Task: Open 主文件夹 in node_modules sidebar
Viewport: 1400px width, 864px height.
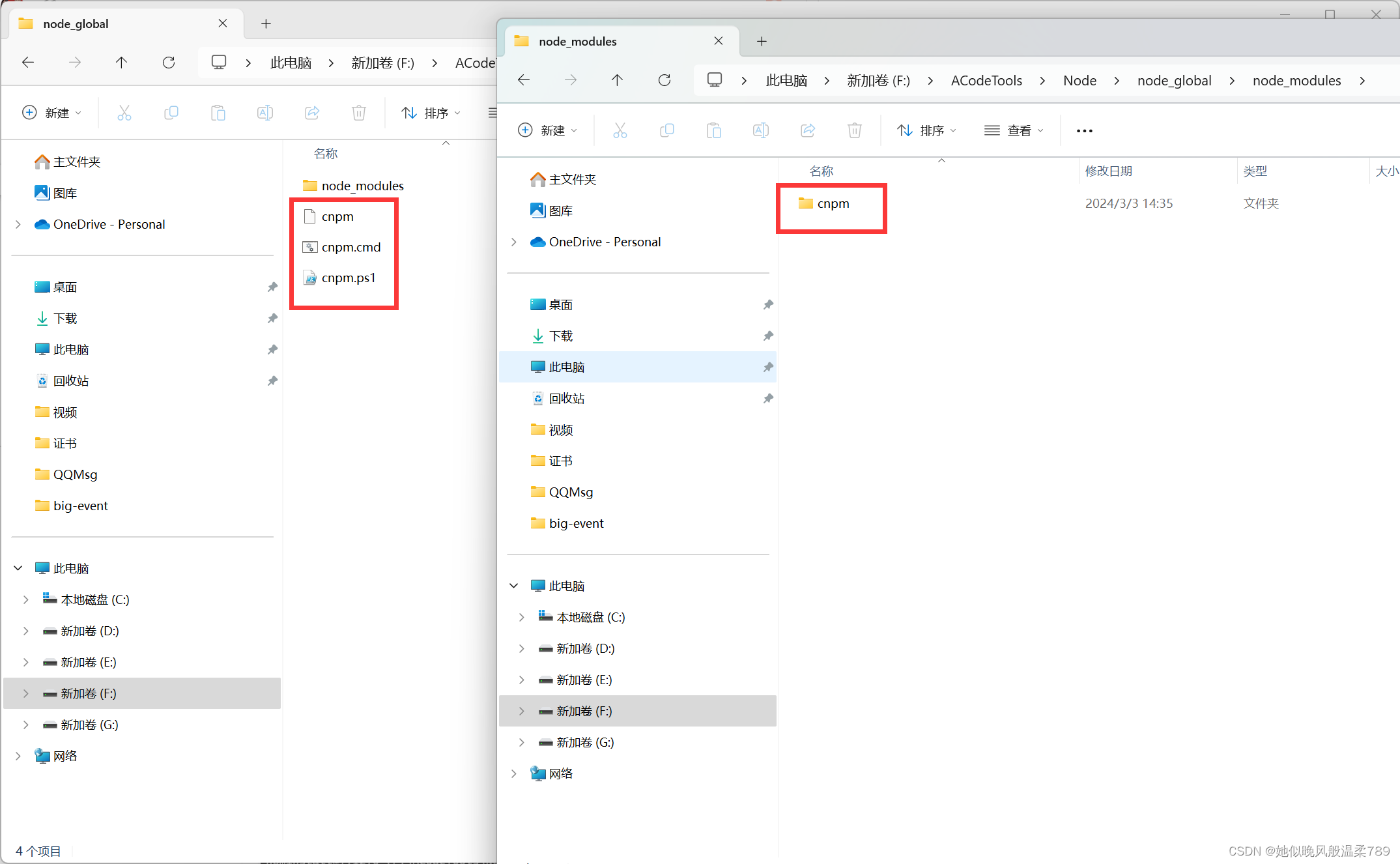Action: pyautogui.click(x=564, y=179)
